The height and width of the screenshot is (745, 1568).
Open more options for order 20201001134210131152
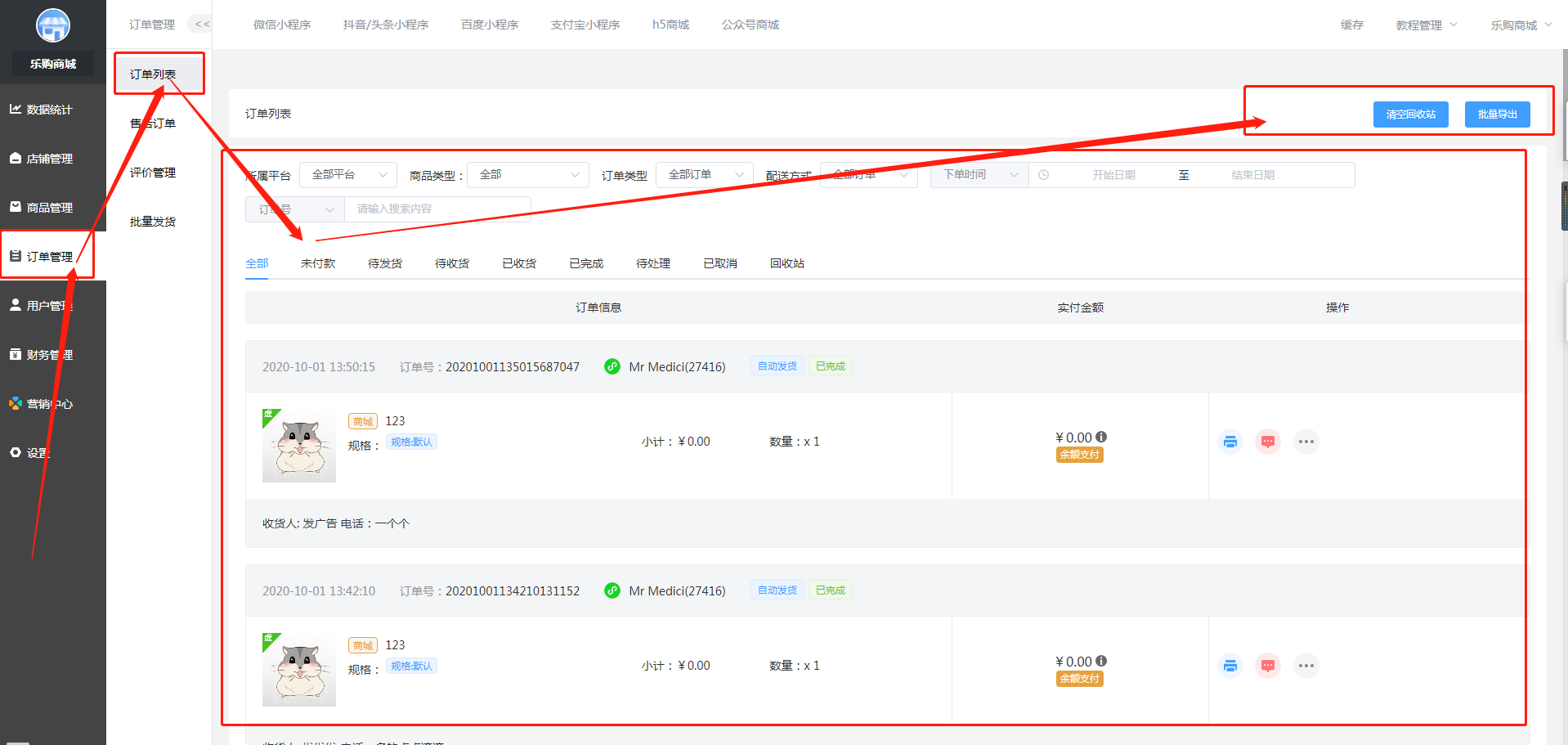pos(1306,666)
